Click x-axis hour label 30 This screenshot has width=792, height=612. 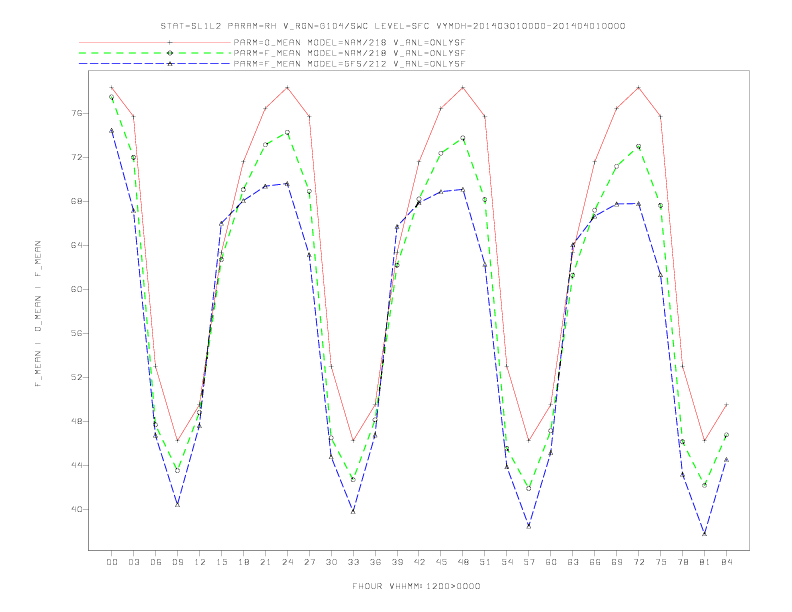click(x=331, y=562)
